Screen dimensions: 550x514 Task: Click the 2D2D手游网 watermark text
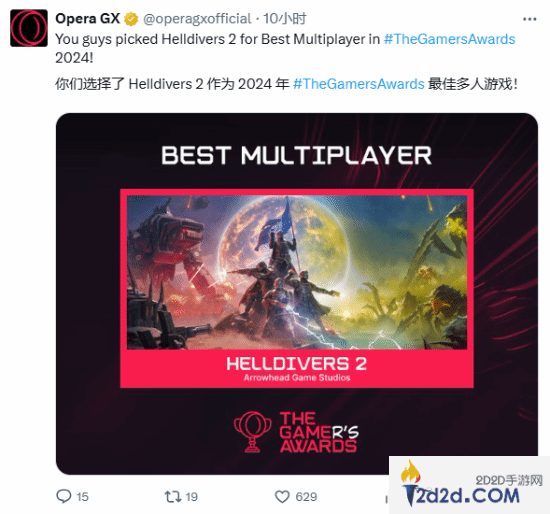coord(509,480)
